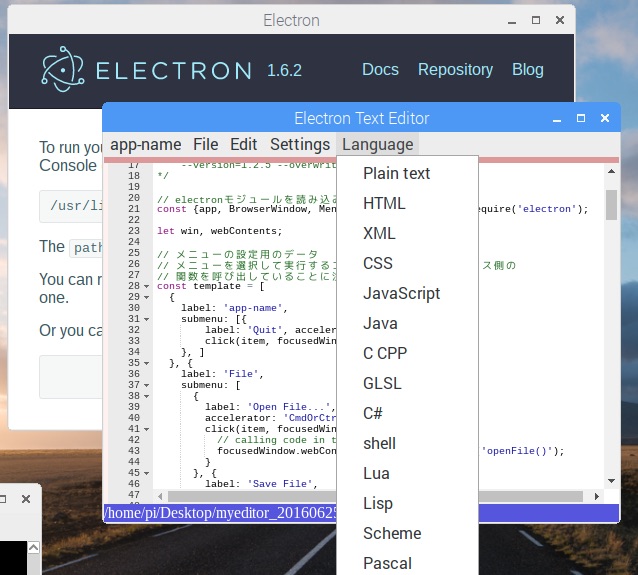Open the File menu
The width and height of the screenshot is (638, 575).
coord(205,144)
